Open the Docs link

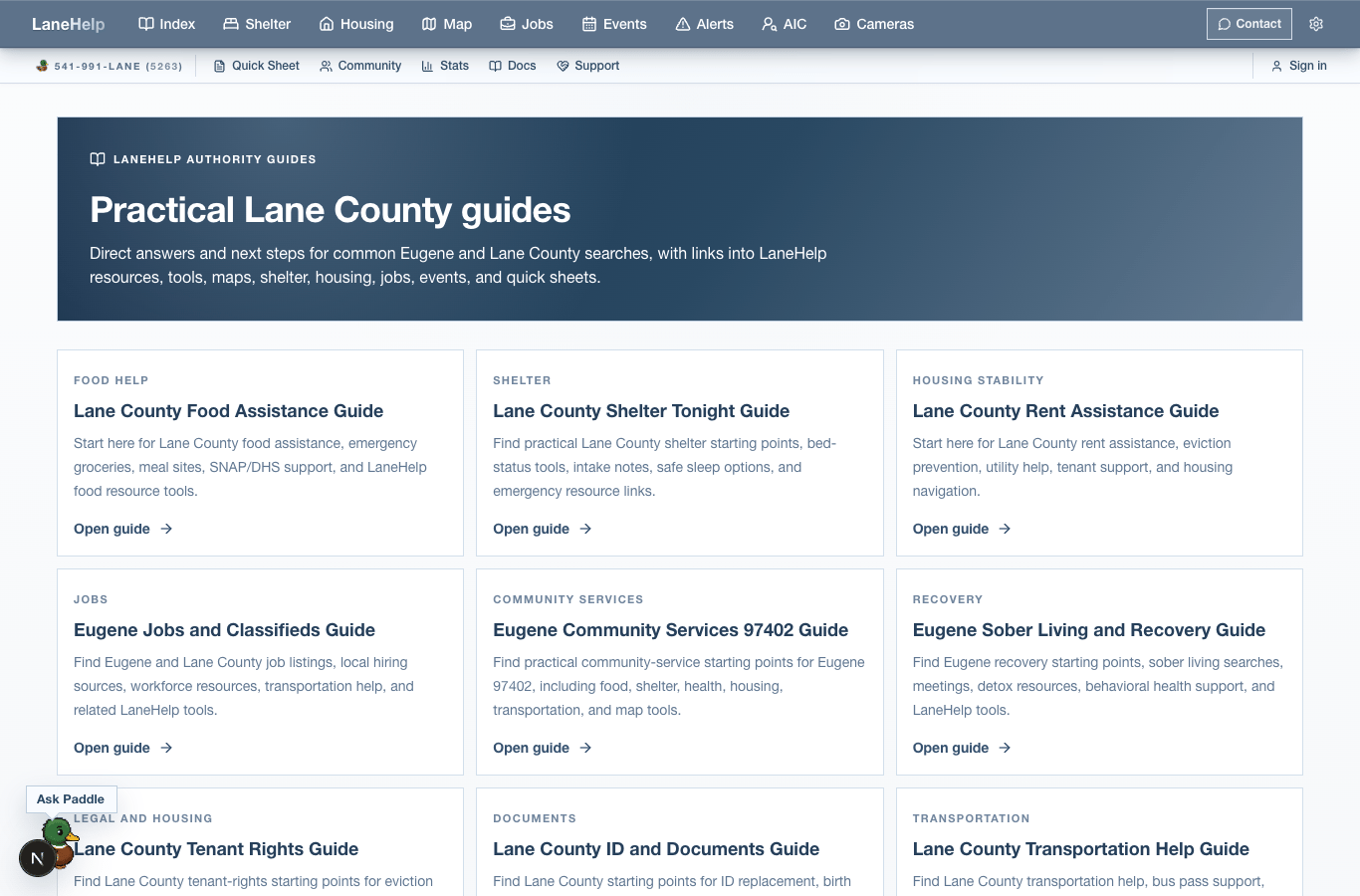pos(513,66)
